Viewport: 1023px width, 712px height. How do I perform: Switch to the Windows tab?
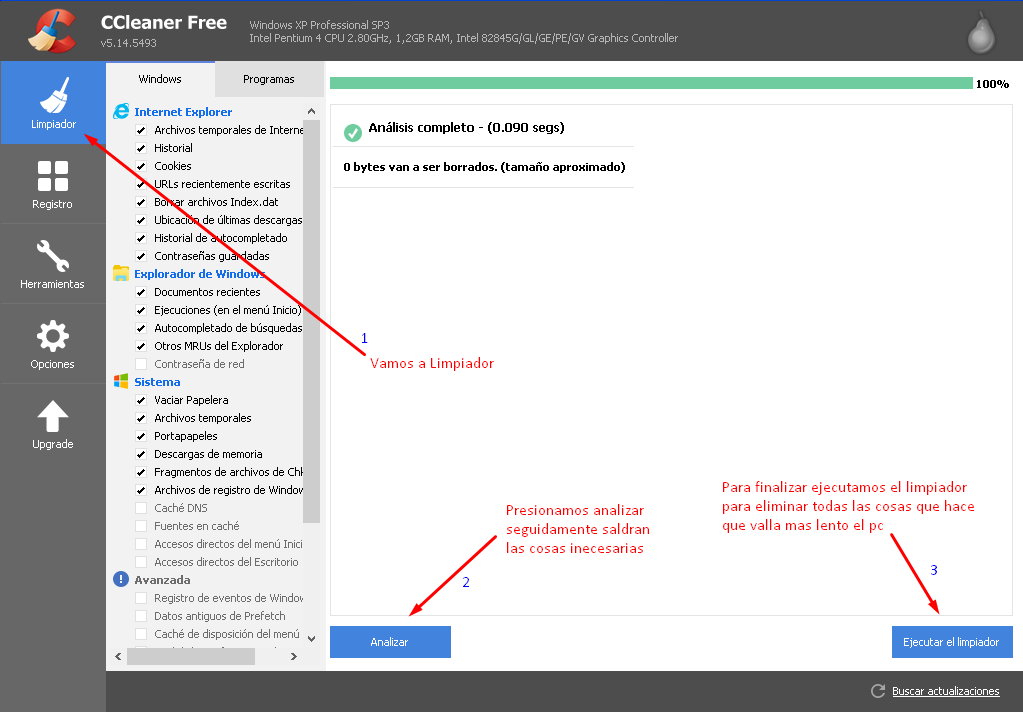pos(160,79)
